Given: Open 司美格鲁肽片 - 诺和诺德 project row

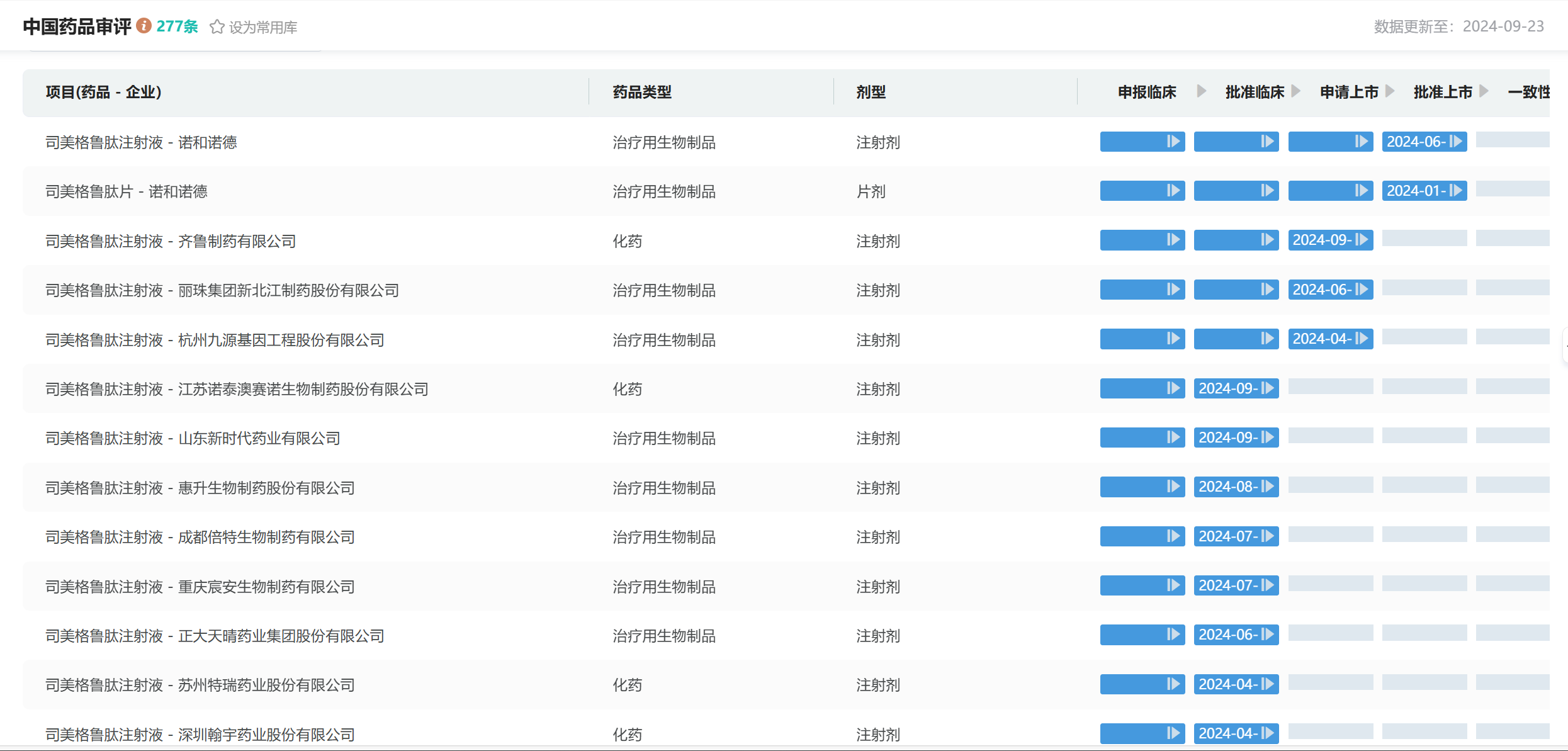Looking at the screenshot, I should [126, 191].
